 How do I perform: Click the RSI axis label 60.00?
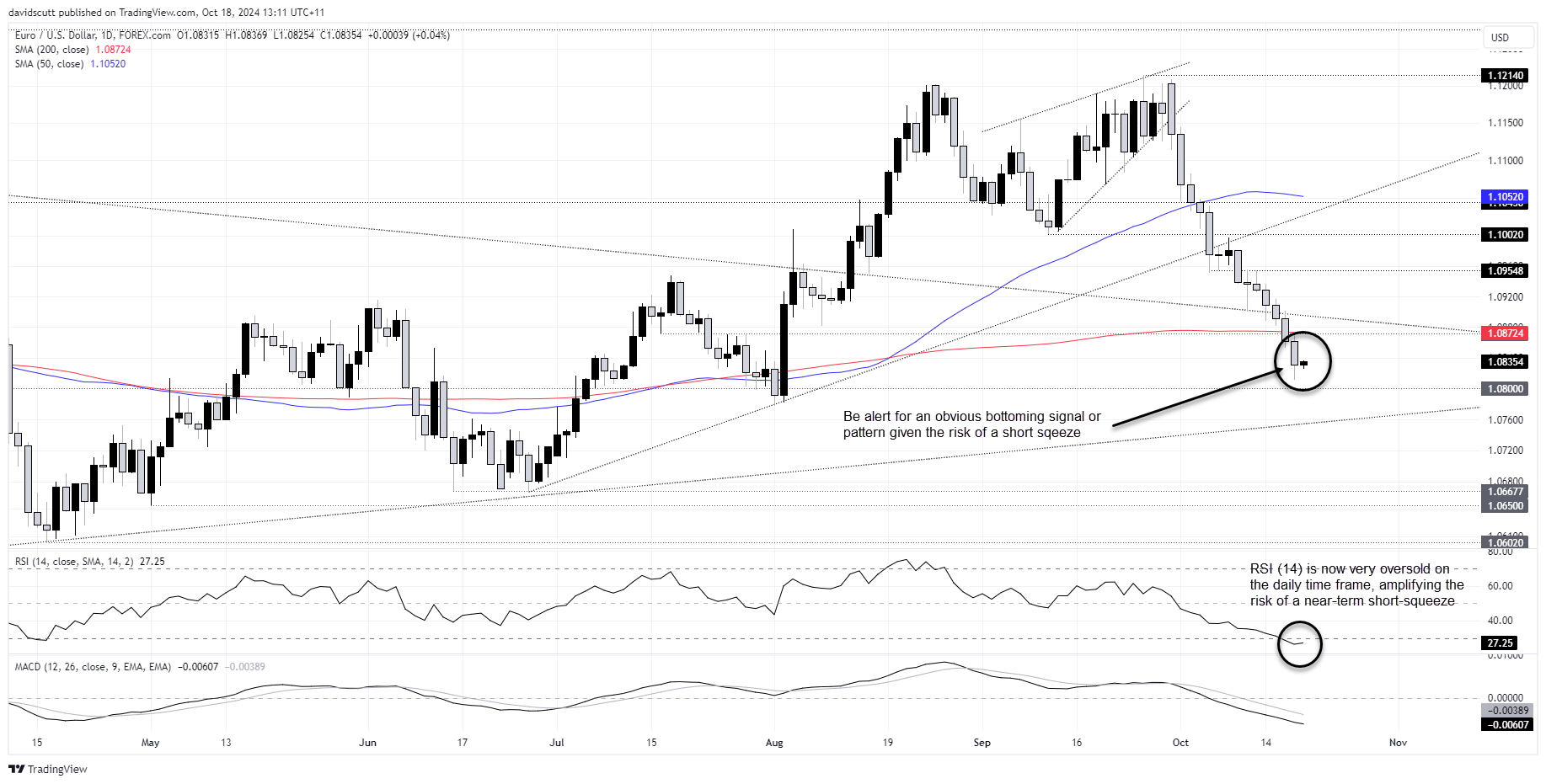pos(1500,586)
